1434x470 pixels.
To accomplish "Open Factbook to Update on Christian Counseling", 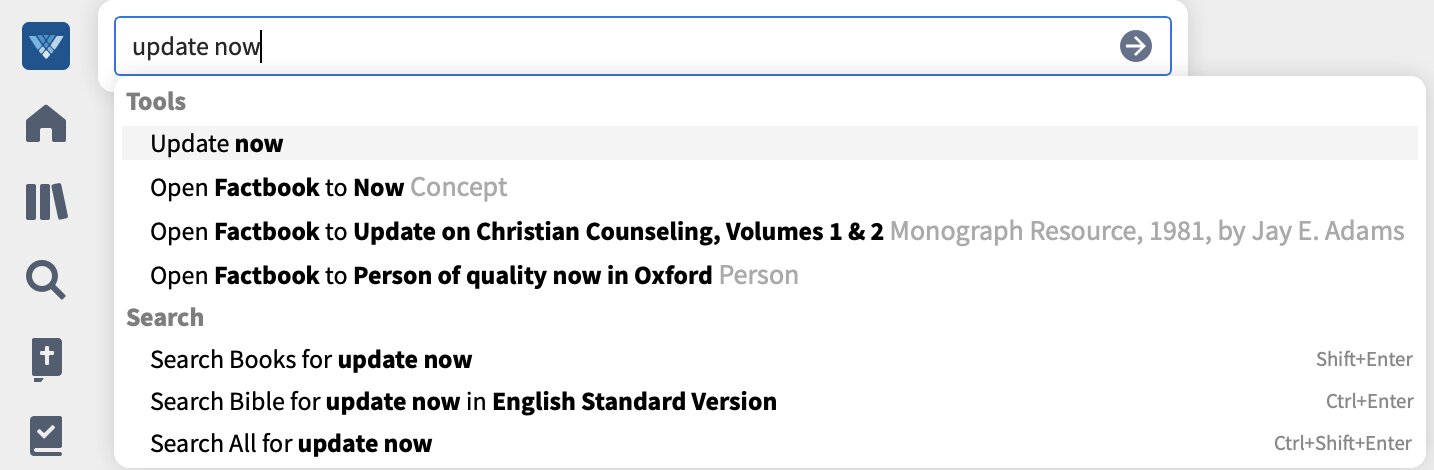I will [x=770, y=231].
